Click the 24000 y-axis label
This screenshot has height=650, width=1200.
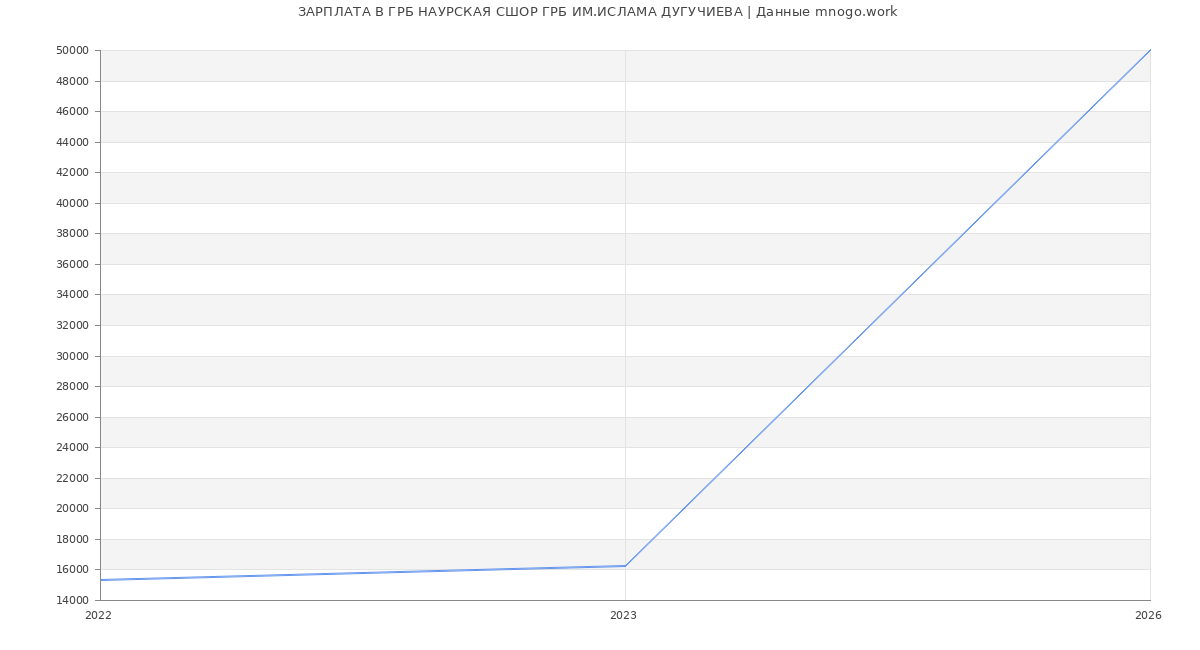coord(73,448)
